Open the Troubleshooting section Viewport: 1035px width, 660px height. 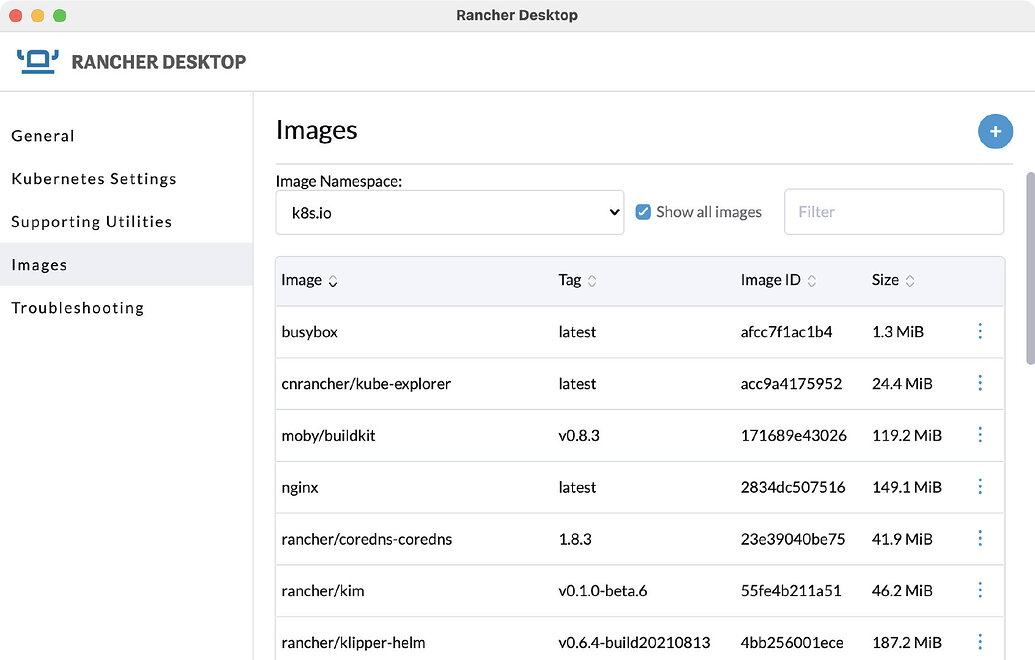pyautogui.click(x=77, y=308)
